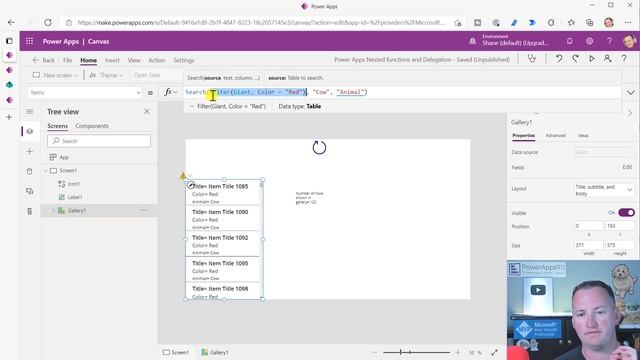Switch to the Action tab
The height and width of the screenshot is (360, 640).
point(157,60)
